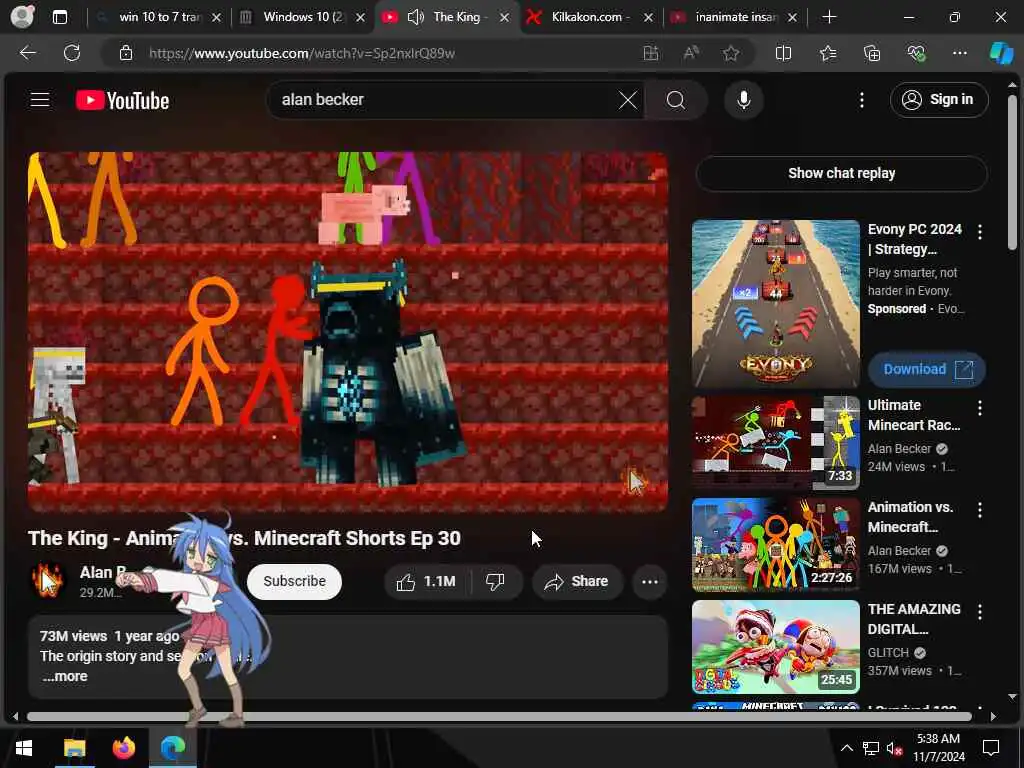Switch to 'inanimate insan' tab

(735, 17)
